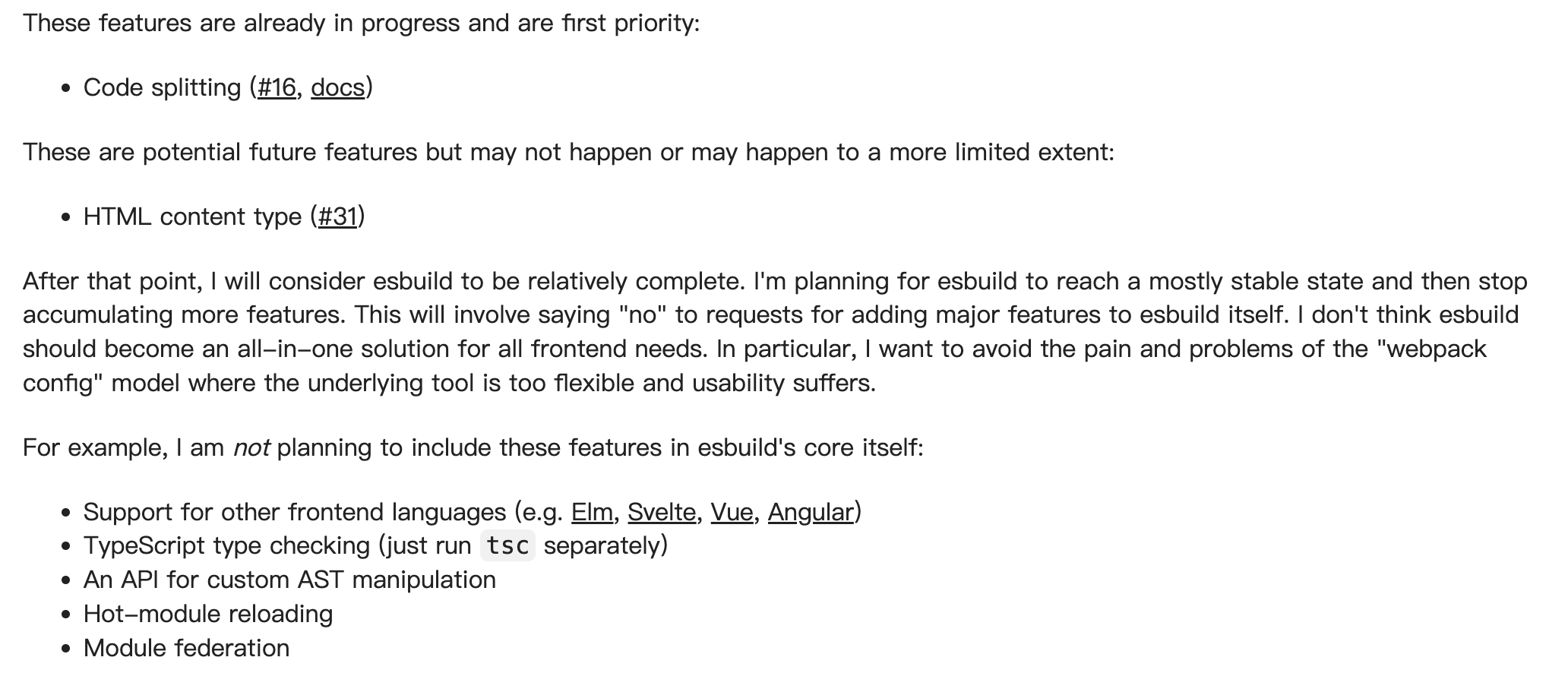Click the "For example, I am" sentence
1568x673 pixels.
click(473, 448)
